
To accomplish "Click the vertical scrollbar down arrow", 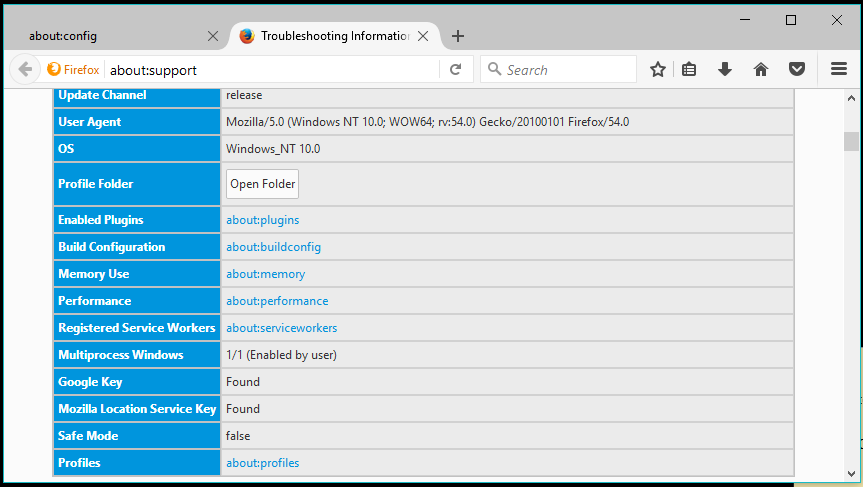I will click(x=851, y=472).
